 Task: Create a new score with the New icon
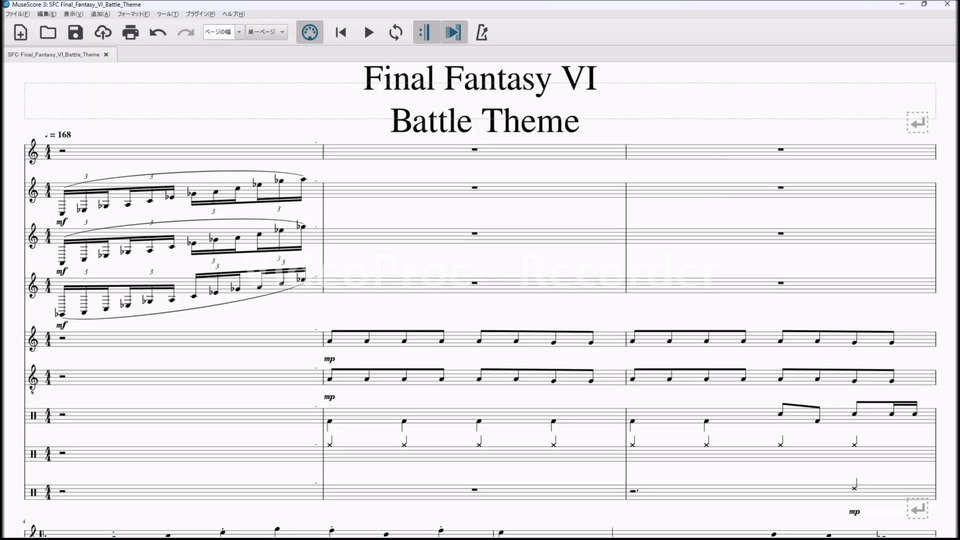(20, 32)
